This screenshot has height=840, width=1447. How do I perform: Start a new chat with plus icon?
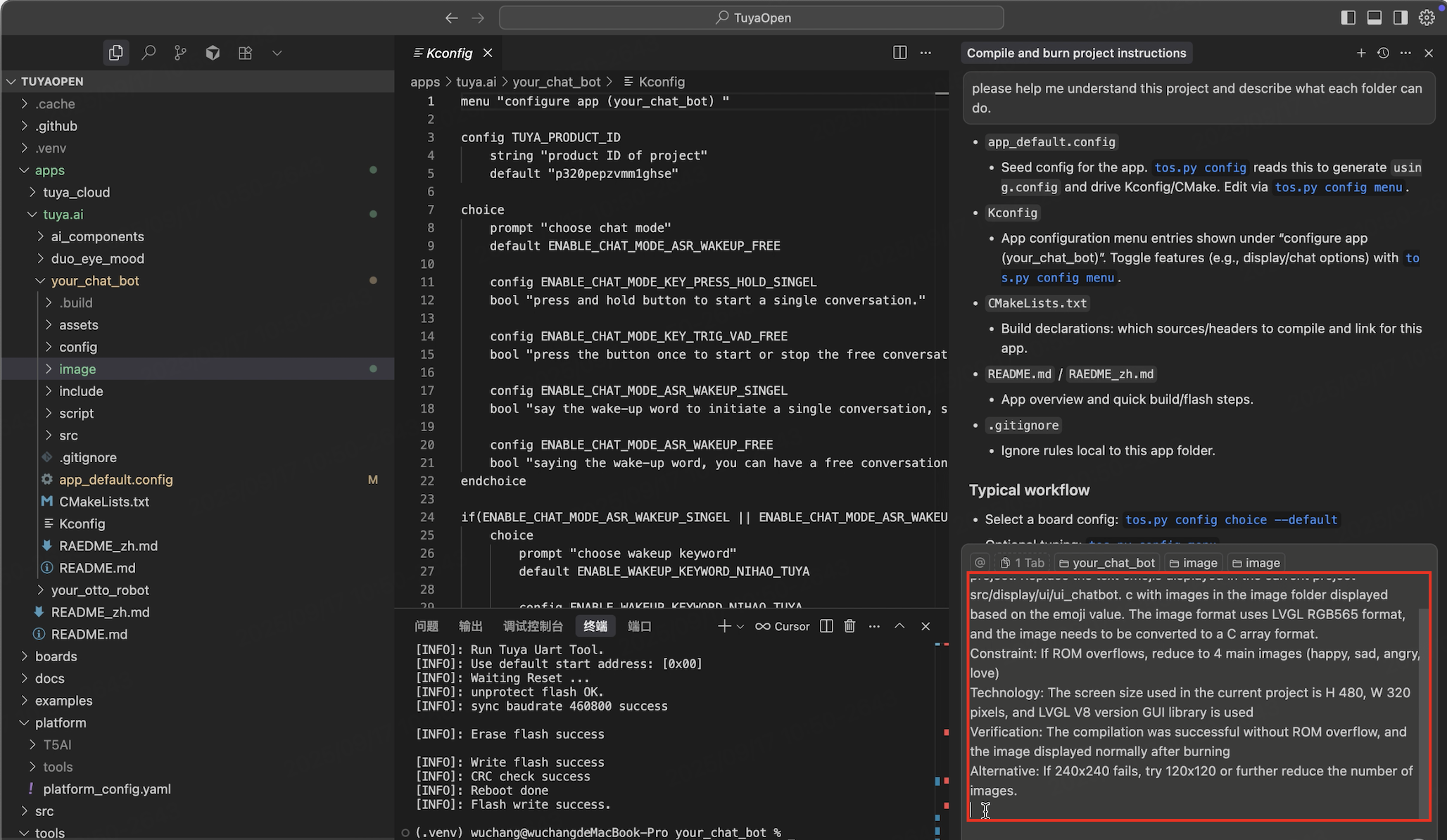(1361, 53)
